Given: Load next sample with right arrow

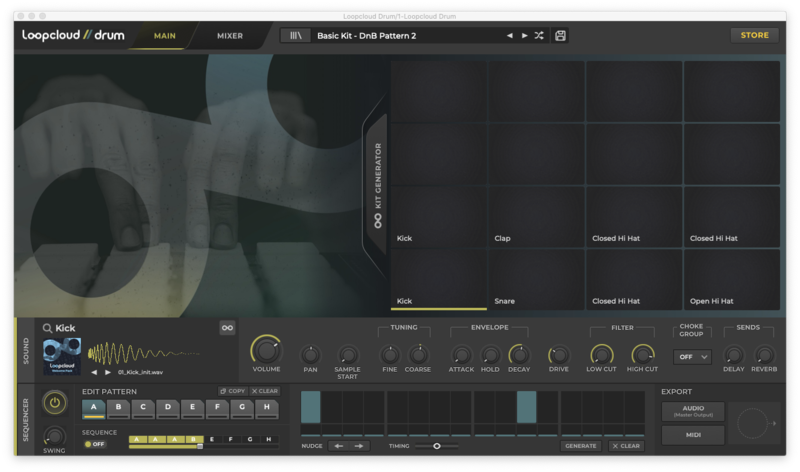Looking at the screenshot, I should [x=108, y=372].
